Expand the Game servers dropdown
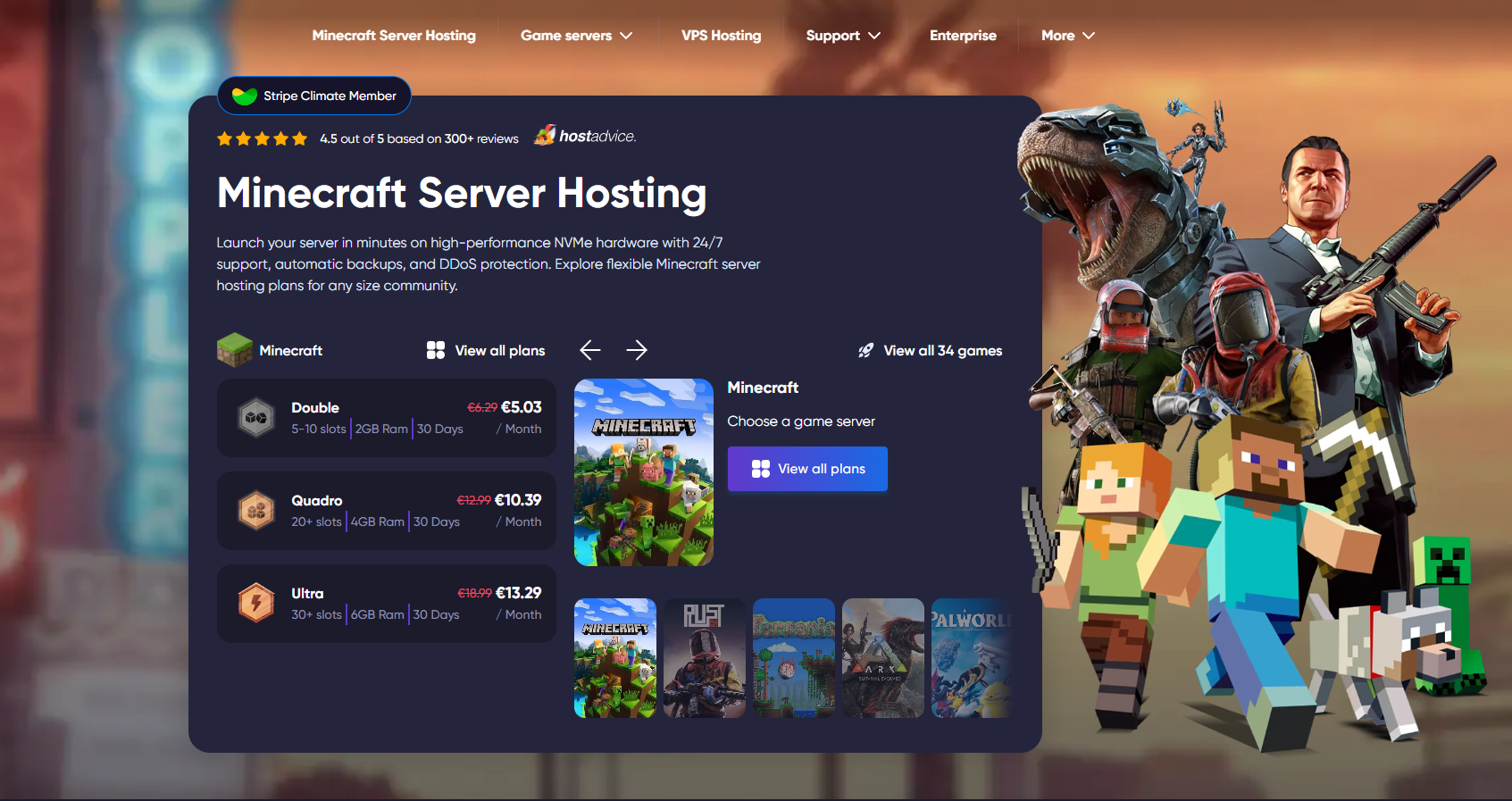This screenshot has height=801, width=1512. point(576,36)
